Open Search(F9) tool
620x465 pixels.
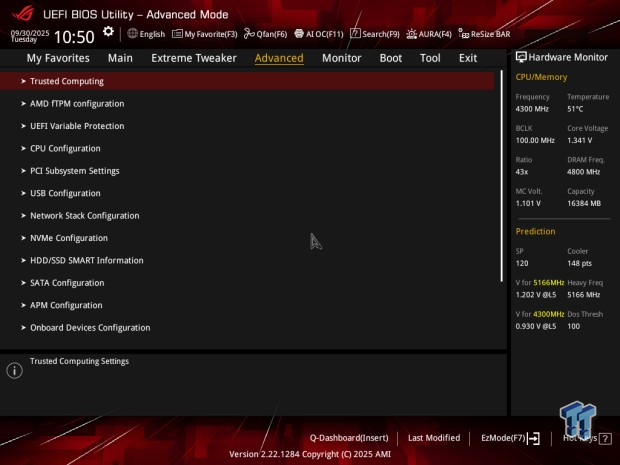375,33
